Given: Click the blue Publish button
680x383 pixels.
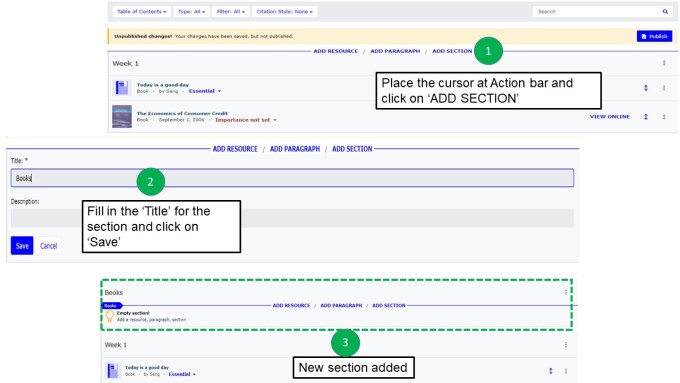Looking at the screenshot, I should 654,36.
